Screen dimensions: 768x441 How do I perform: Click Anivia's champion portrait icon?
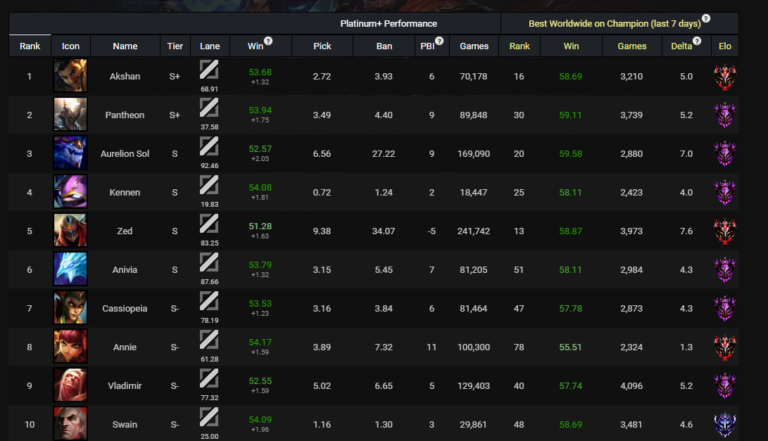pos(70,269)
